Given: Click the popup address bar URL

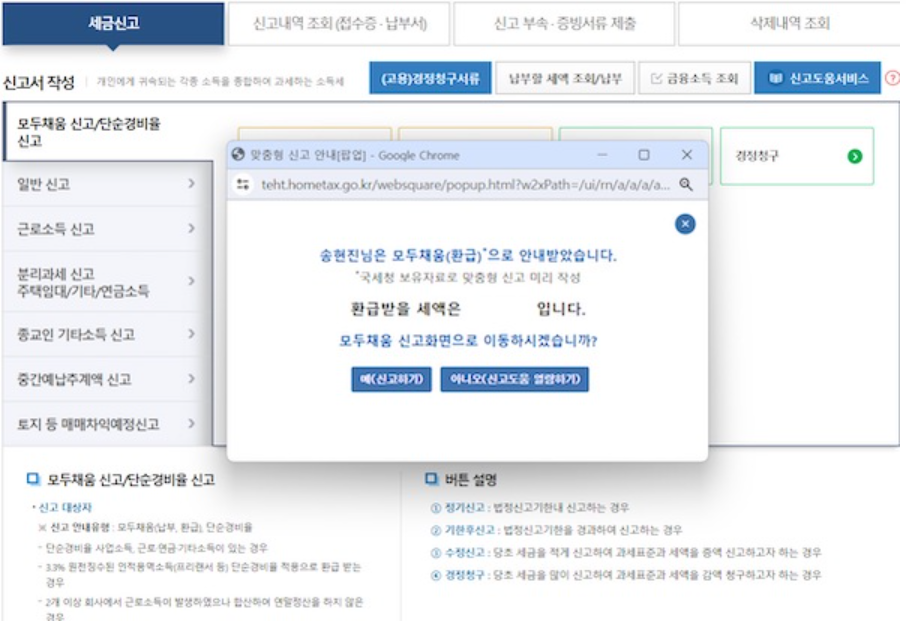Looking at the screenshot, I should [x=465, y=185].
